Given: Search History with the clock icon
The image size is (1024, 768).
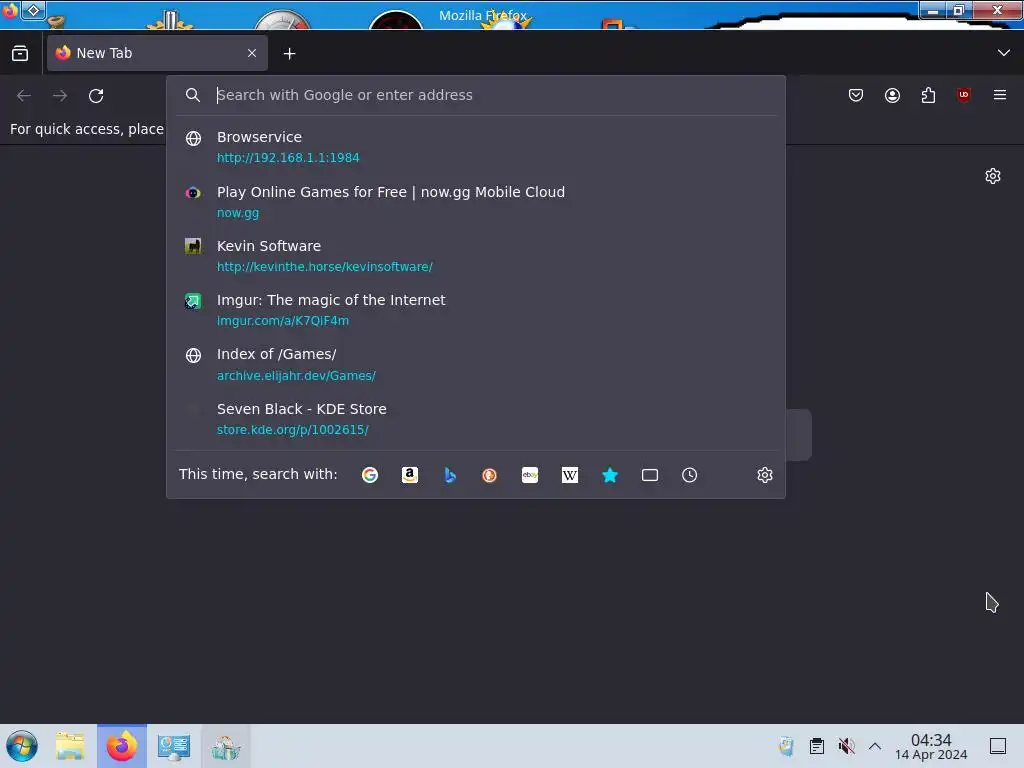Looking at the screenshot, I should click(690, 475).
